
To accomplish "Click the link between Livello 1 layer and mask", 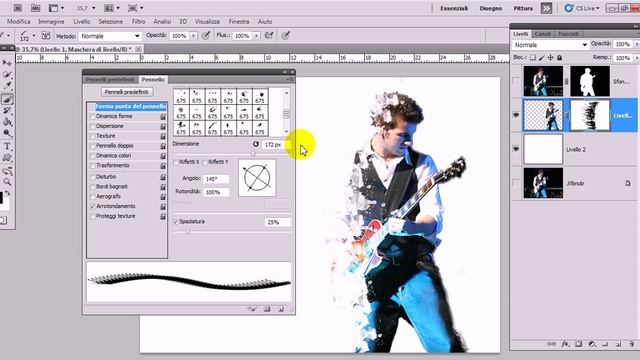I will point(567,116).
